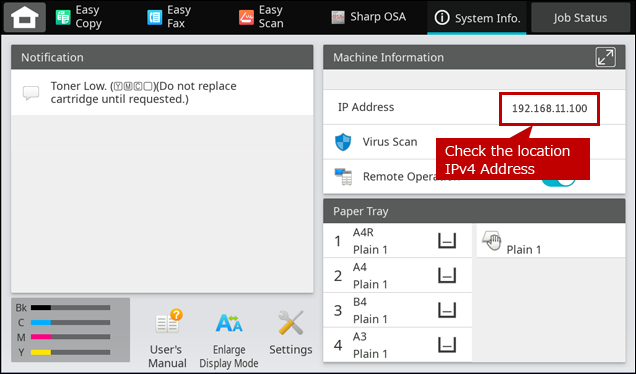Screen dimensions: 636x374
Task: Select bypass tray Plain 1
Action: [x=551, y=241]
